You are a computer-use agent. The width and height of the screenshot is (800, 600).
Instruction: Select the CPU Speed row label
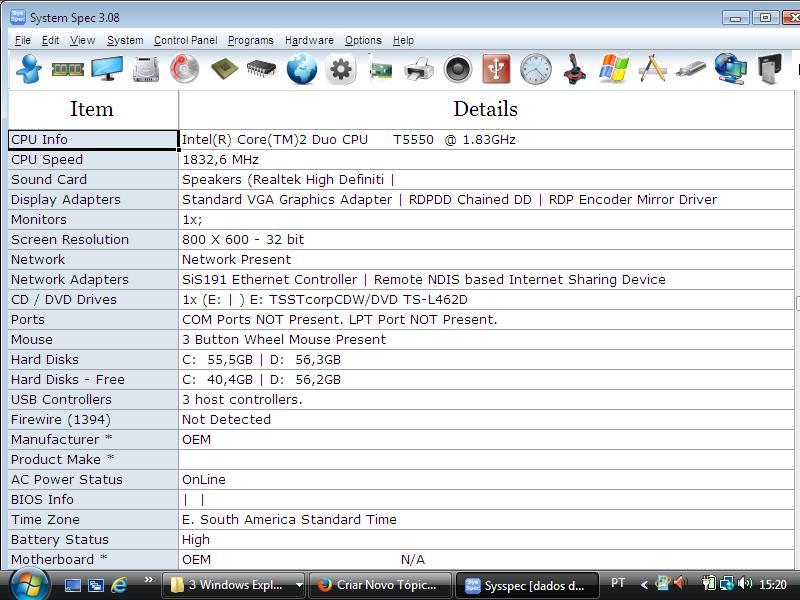(x=93, y=160)
